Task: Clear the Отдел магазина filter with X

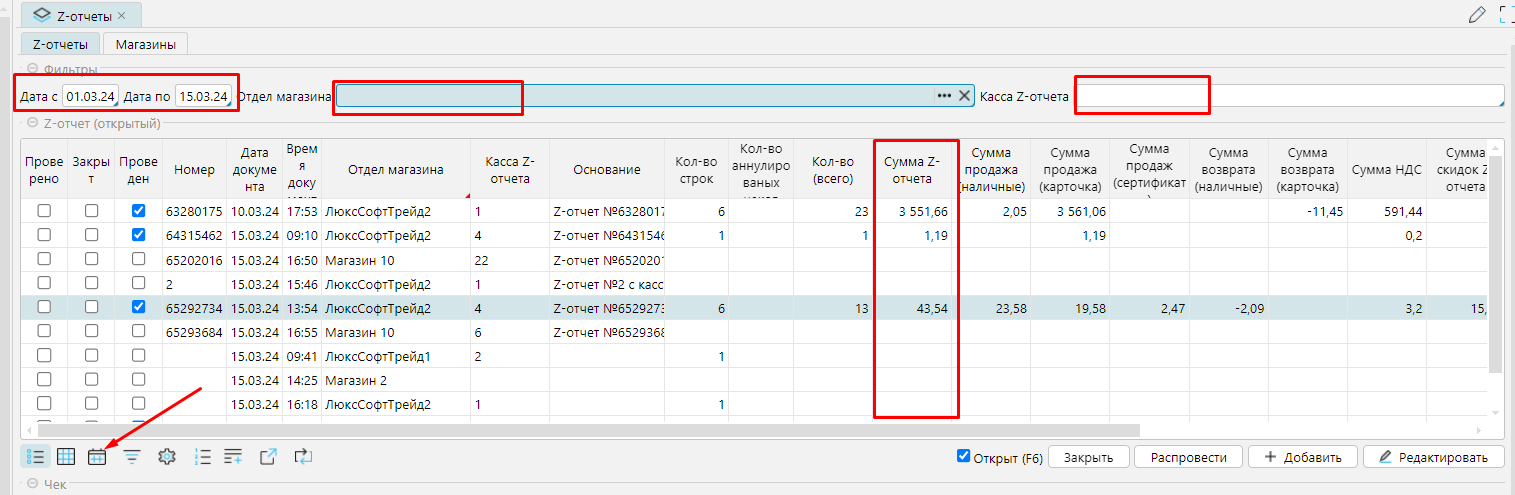Action: tap(964, 96)
